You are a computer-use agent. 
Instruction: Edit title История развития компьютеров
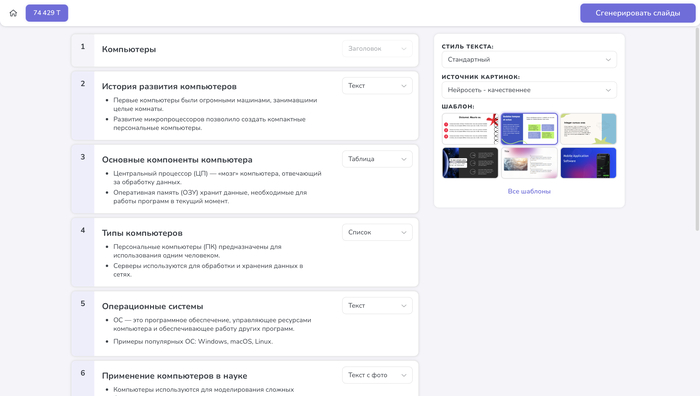(169, 86)
